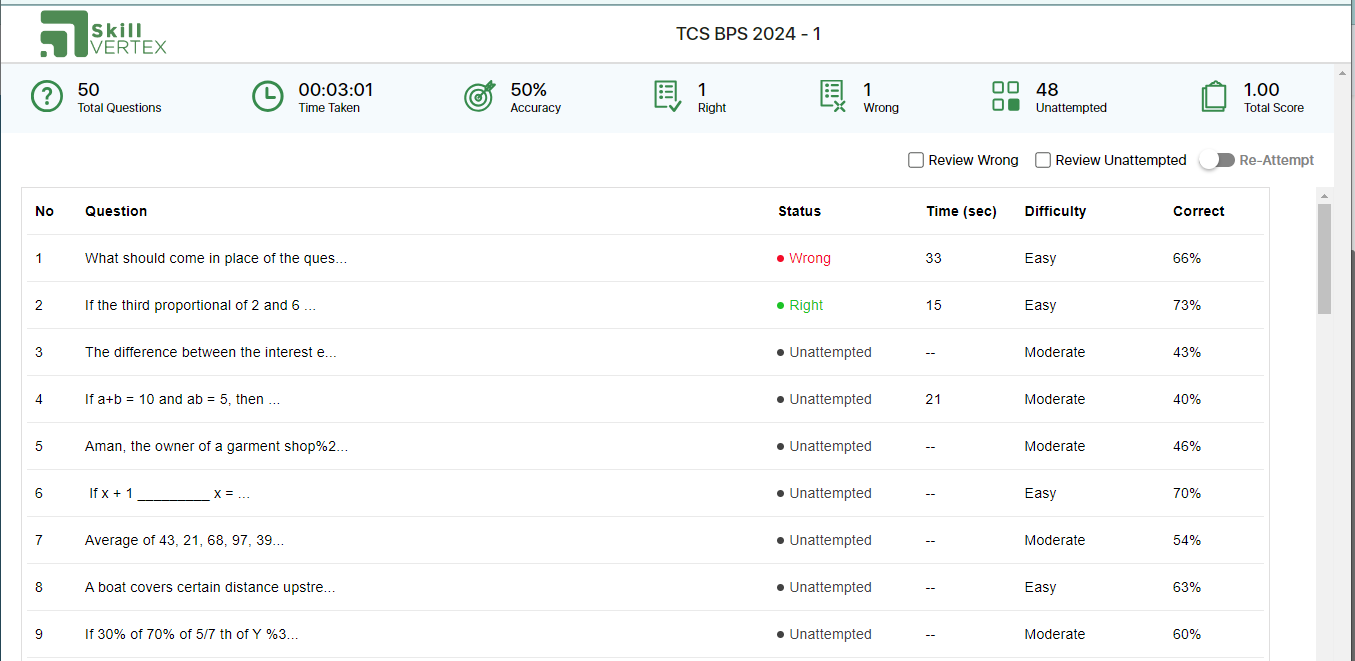Click the Difficulty column header

click(1055, 211)
